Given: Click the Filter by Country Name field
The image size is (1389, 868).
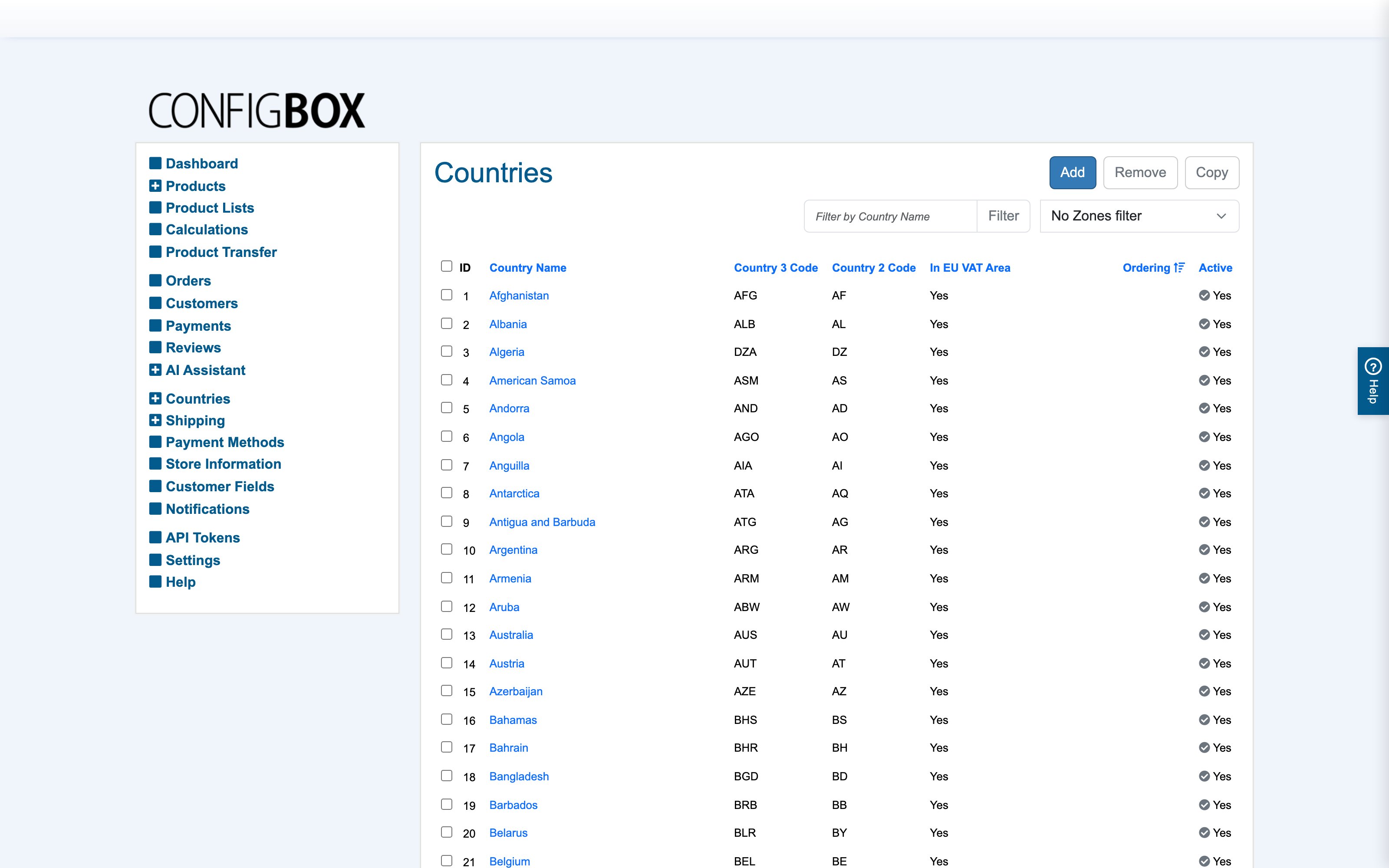Looking at the screenshot, I should click(890, 216).
